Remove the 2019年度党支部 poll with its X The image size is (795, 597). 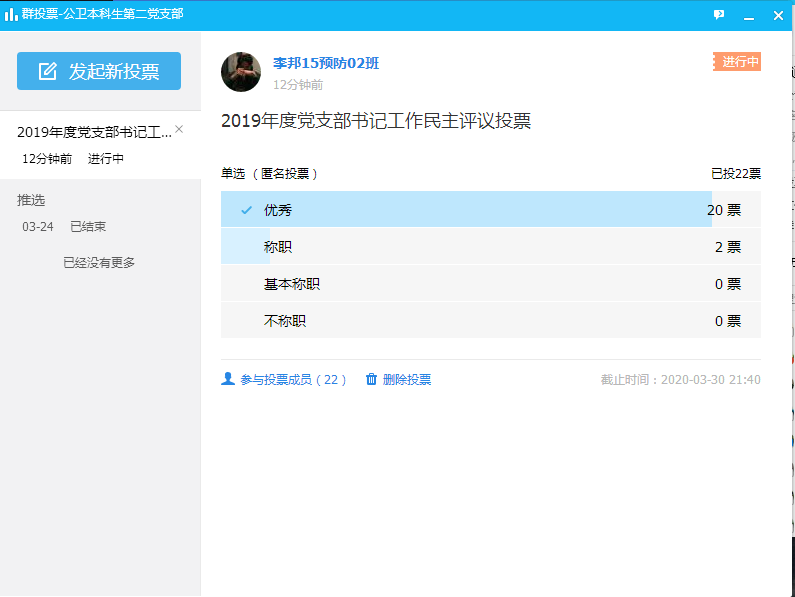point(179,129)
